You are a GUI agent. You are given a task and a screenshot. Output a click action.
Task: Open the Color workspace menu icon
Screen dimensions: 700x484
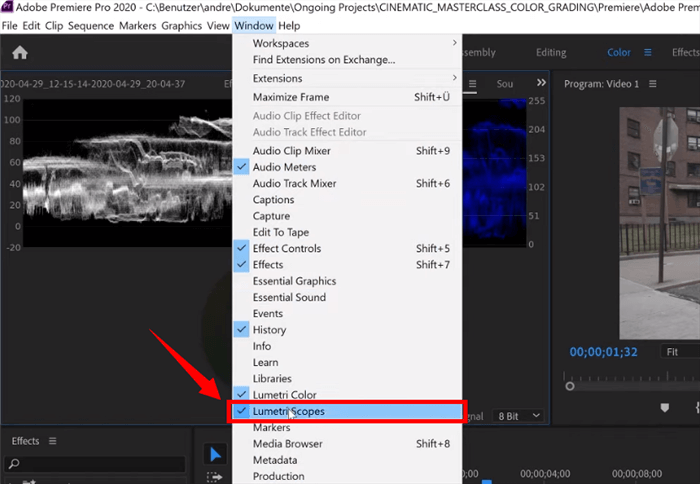click(x=647, y=52)
